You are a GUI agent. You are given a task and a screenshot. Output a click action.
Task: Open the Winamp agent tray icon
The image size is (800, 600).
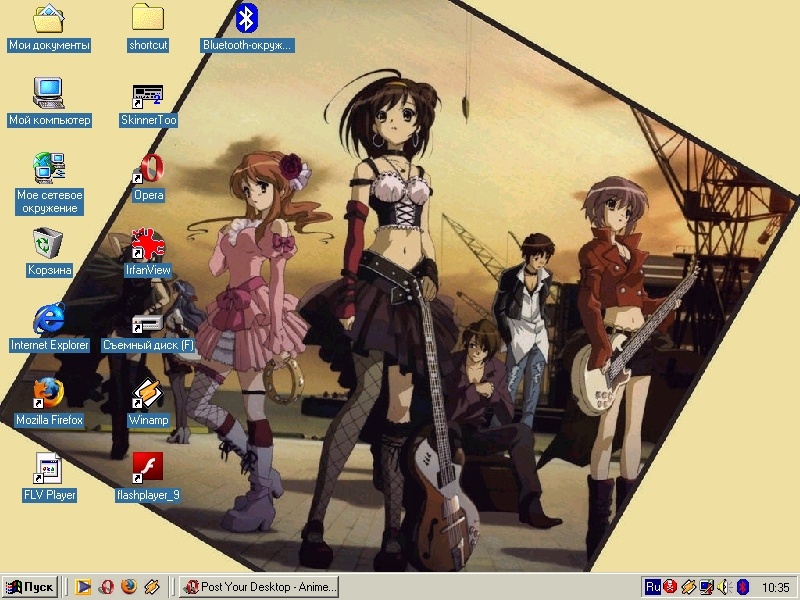pyautogui.click(x=688, y=587)
